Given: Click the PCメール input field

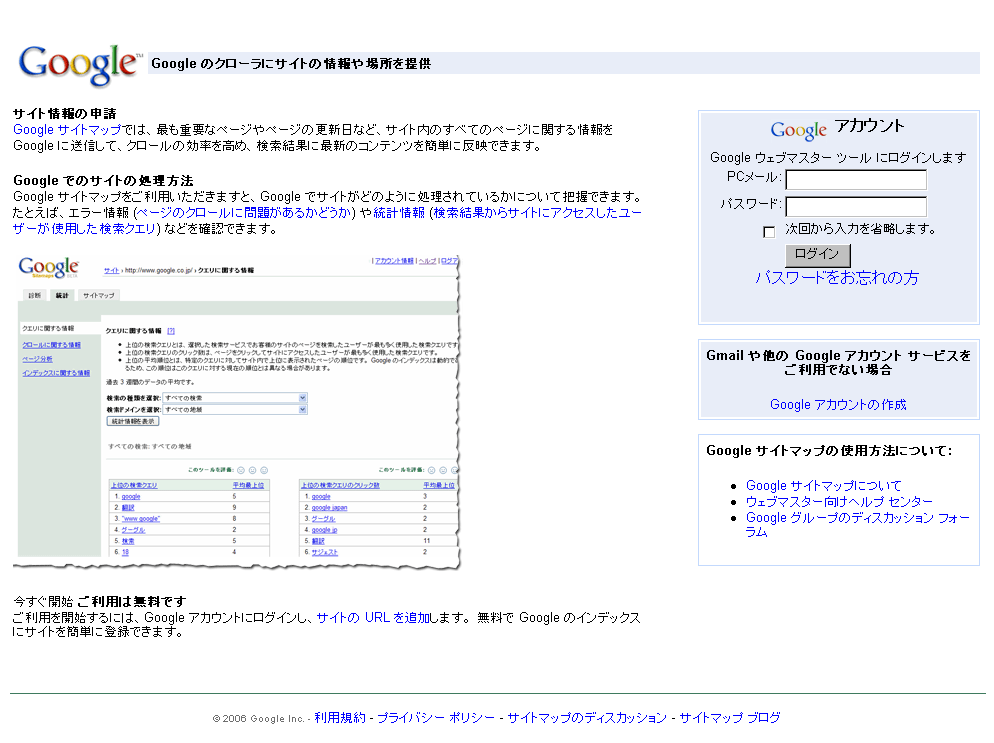Looking at the screenshot, I should click(x=856, y=180).
